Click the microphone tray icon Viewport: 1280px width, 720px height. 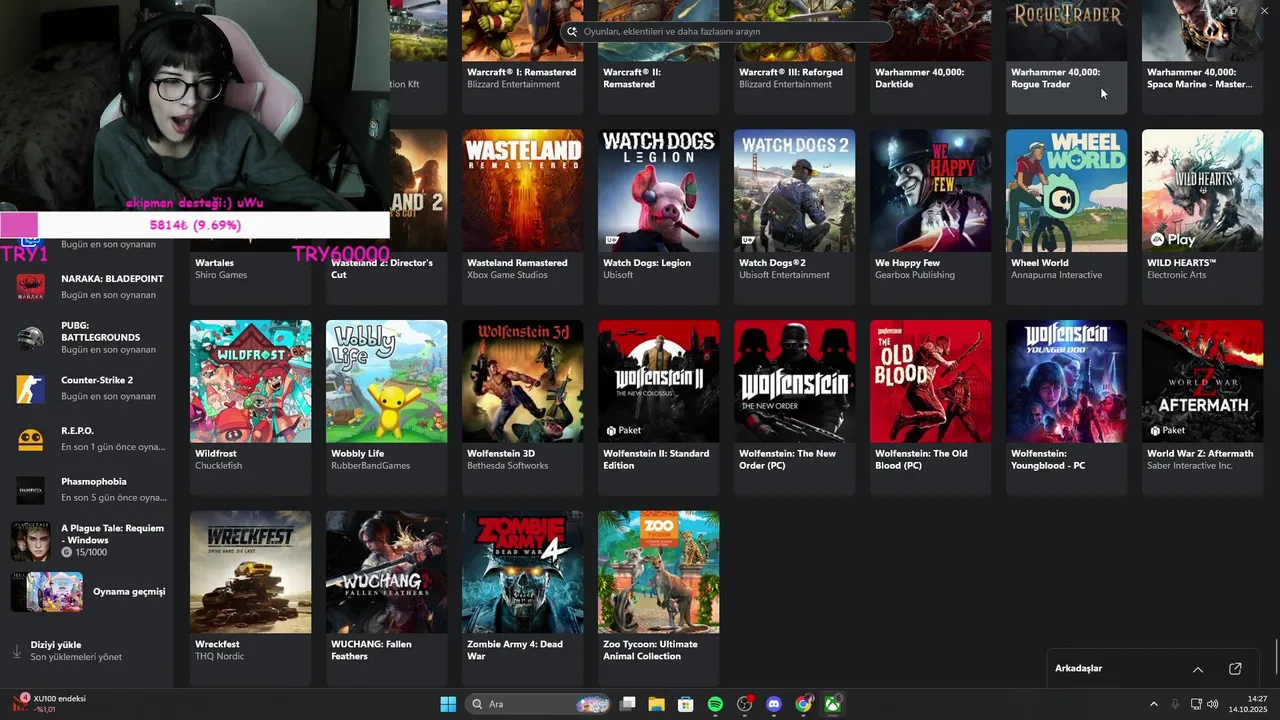(x=1175, y=704)
